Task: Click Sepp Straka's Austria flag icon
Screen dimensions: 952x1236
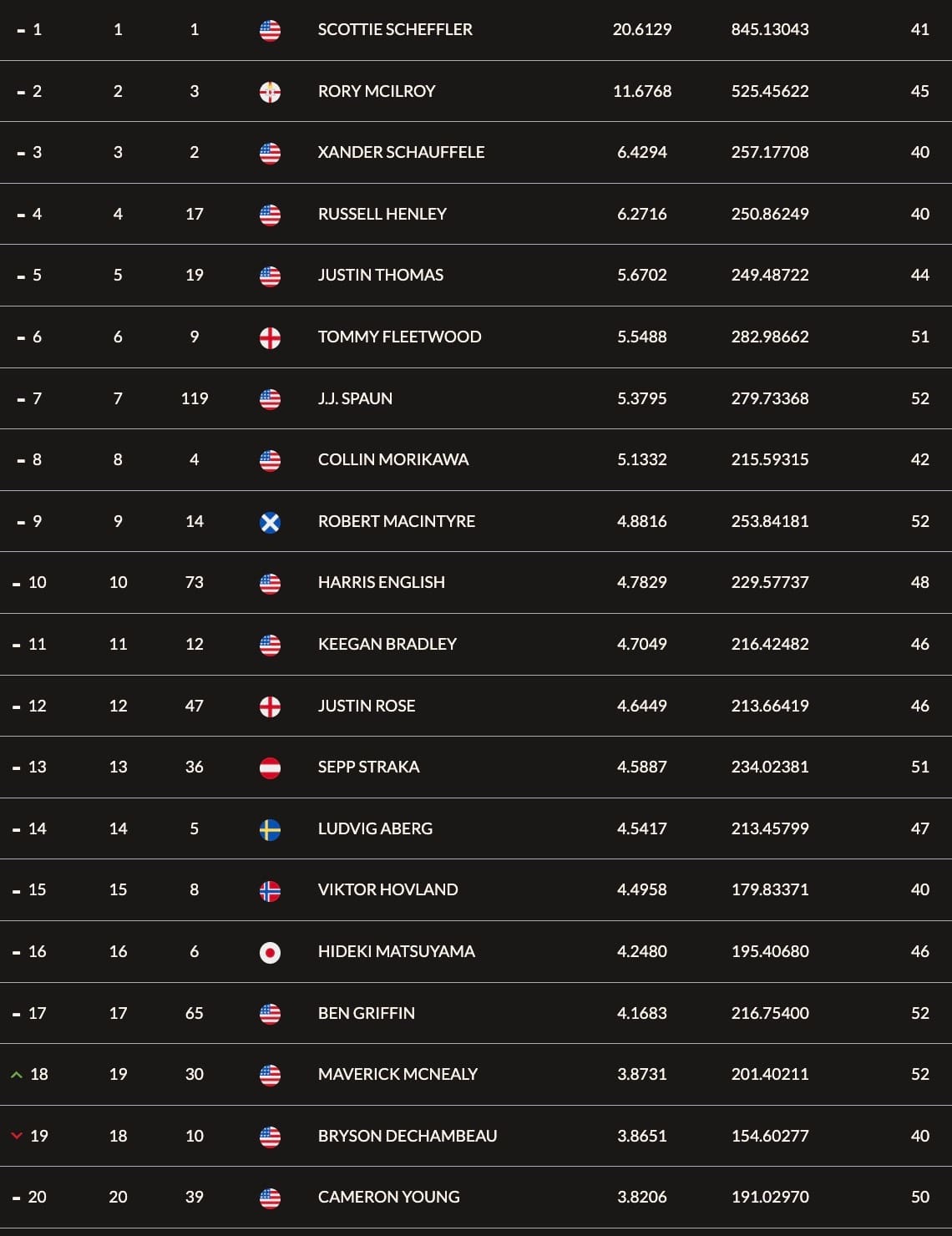Action: coord(270,768)
